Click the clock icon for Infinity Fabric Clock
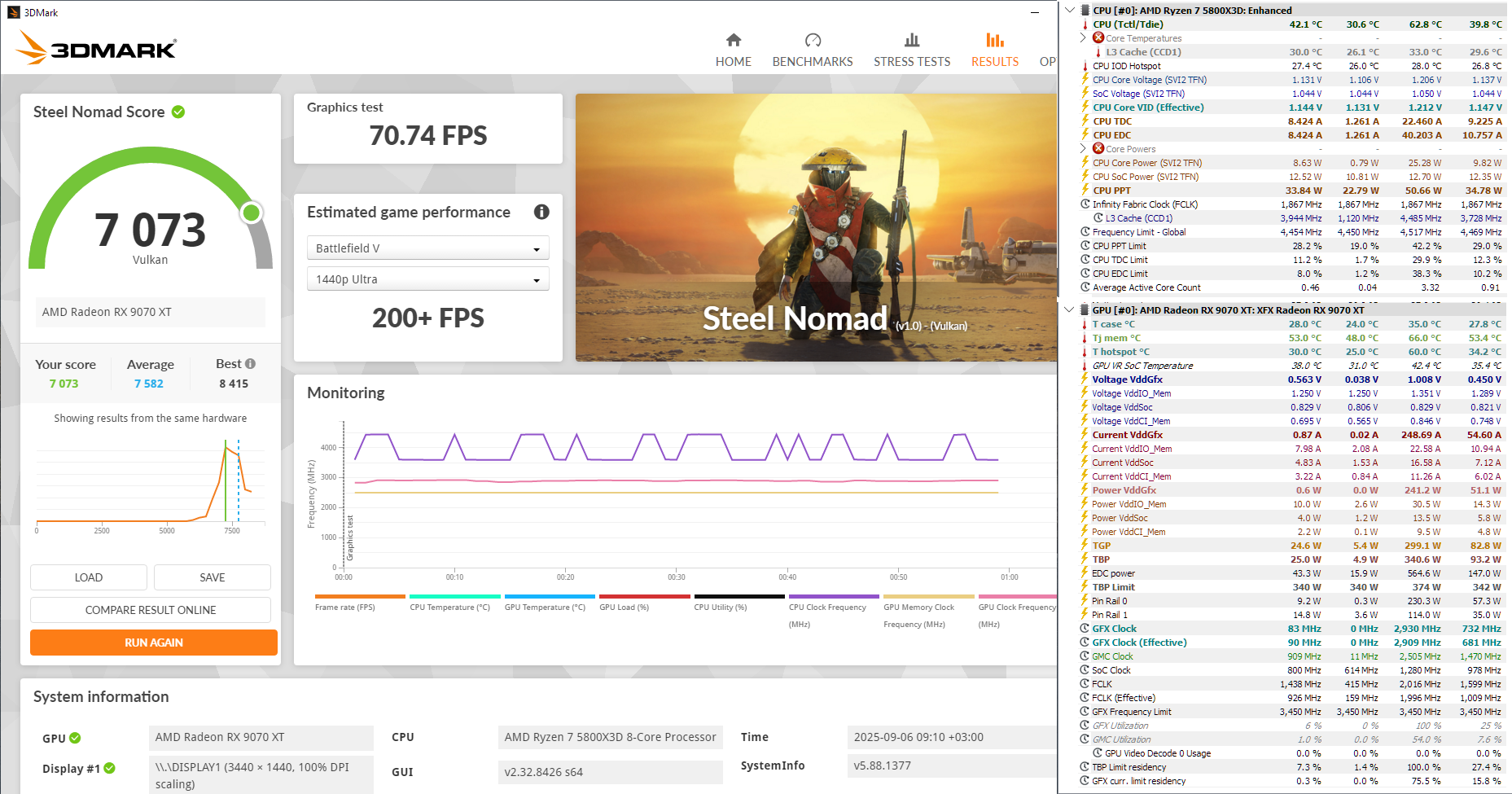The height and width of the screenshot is (794, 1512). click(x=1085, y=204)
